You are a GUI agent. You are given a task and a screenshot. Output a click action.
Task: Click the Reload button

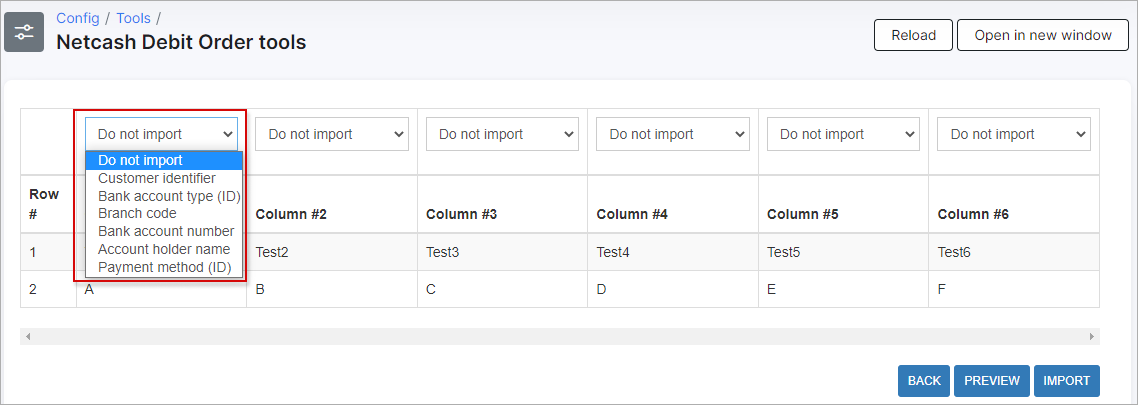pos(913,35)
